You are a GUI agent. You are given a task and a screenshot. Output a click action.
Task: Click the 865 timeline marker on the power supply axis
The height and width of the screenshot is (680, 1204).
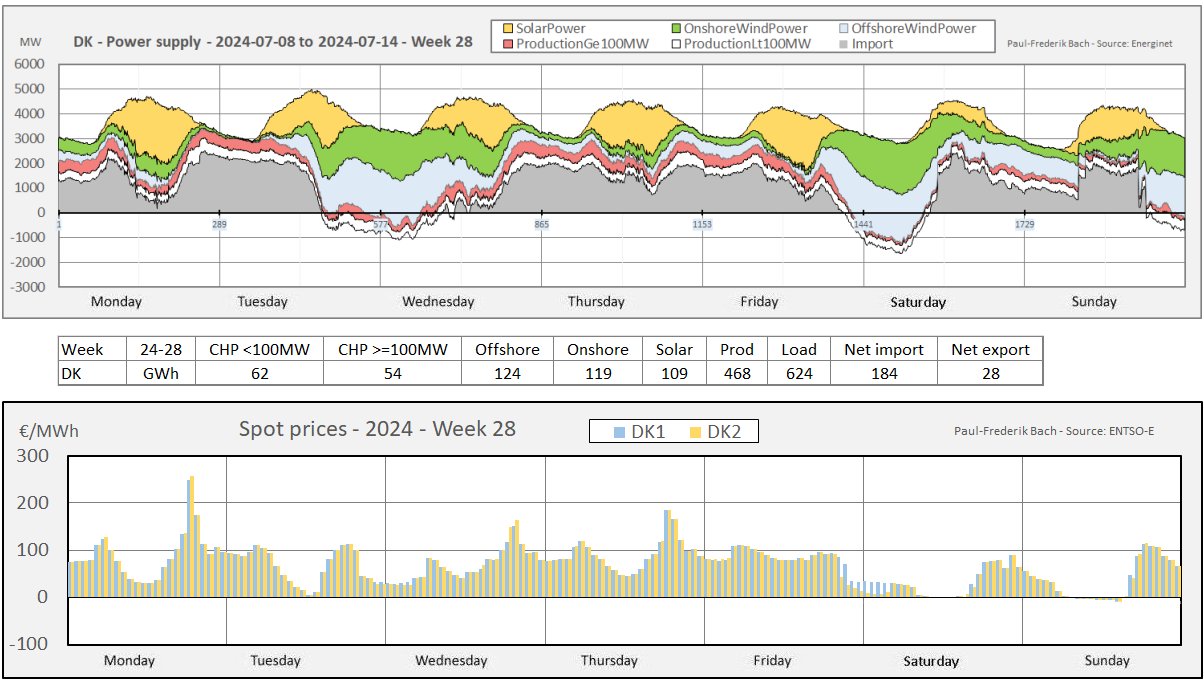click(x=541, y=225)
